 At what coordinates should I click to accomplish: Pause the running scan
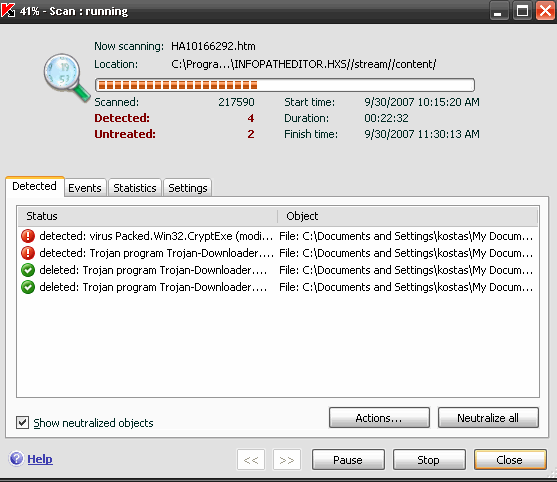pyautogui.click(x=348, y=460)
